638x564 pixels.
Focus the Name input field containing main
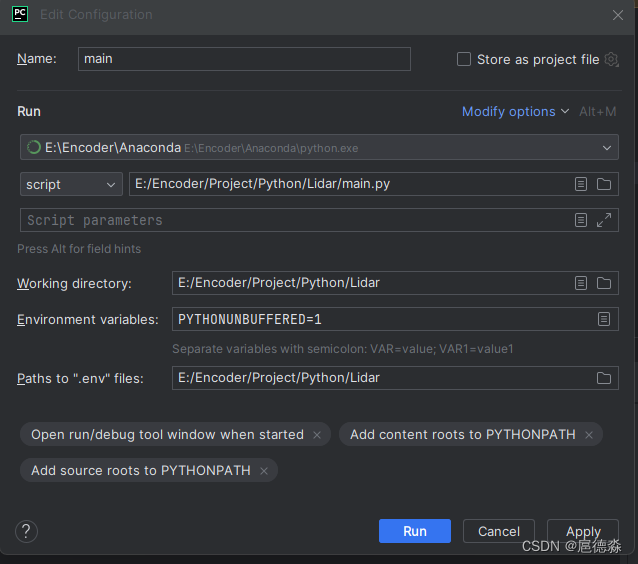pyautogui.click(x=244, y=59)
